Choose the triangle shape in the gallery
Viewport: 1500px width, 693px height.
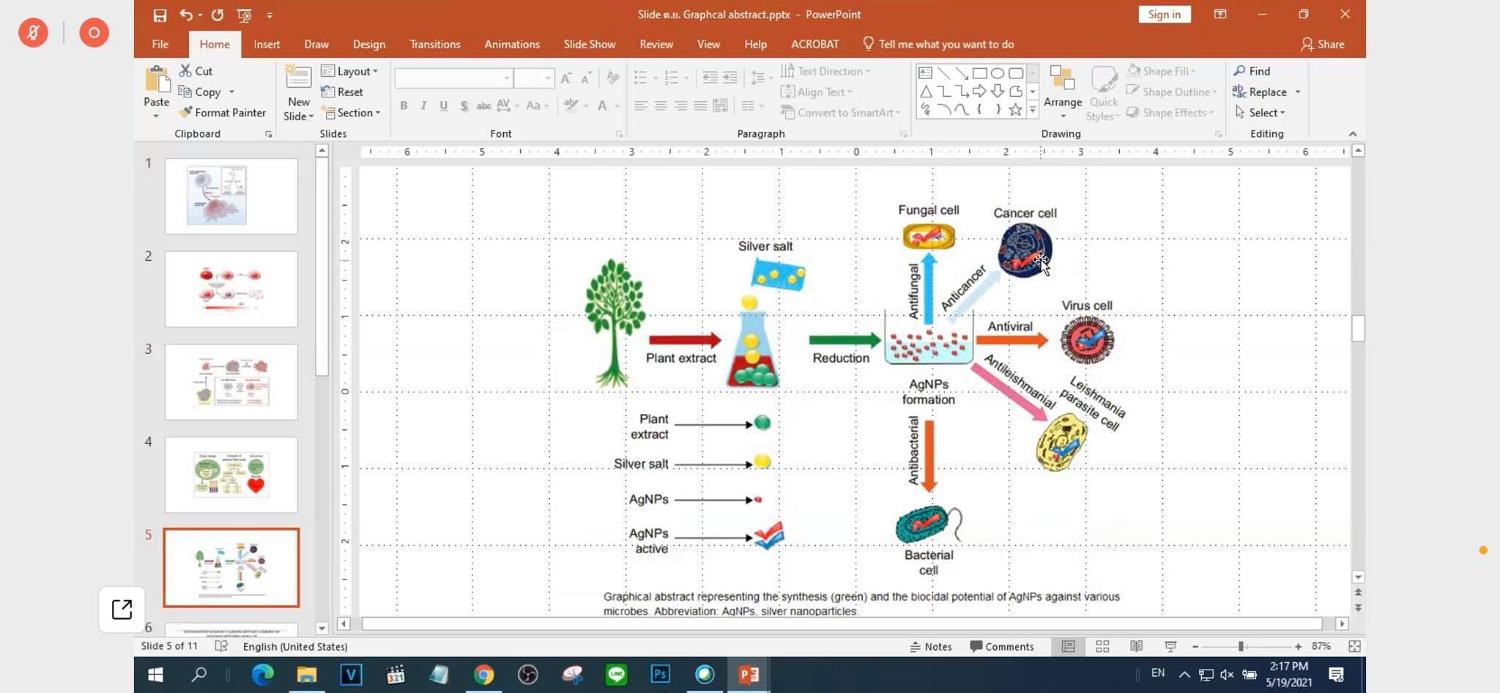926,91
